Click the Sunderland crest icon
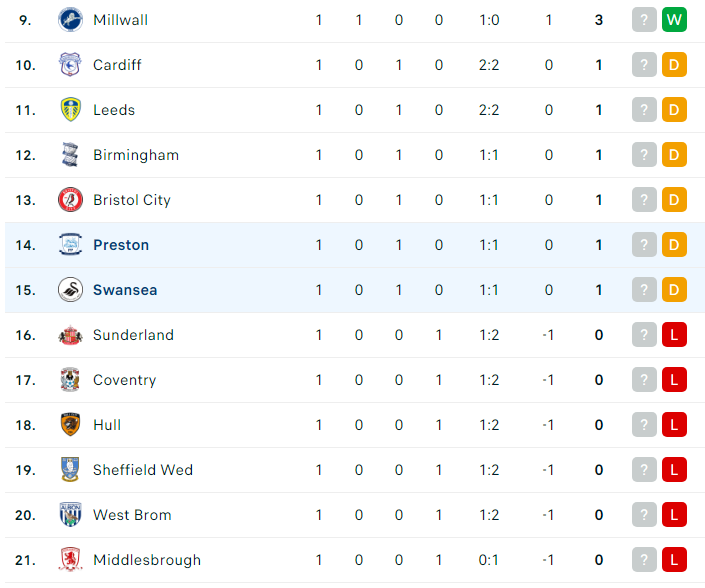 71,335
